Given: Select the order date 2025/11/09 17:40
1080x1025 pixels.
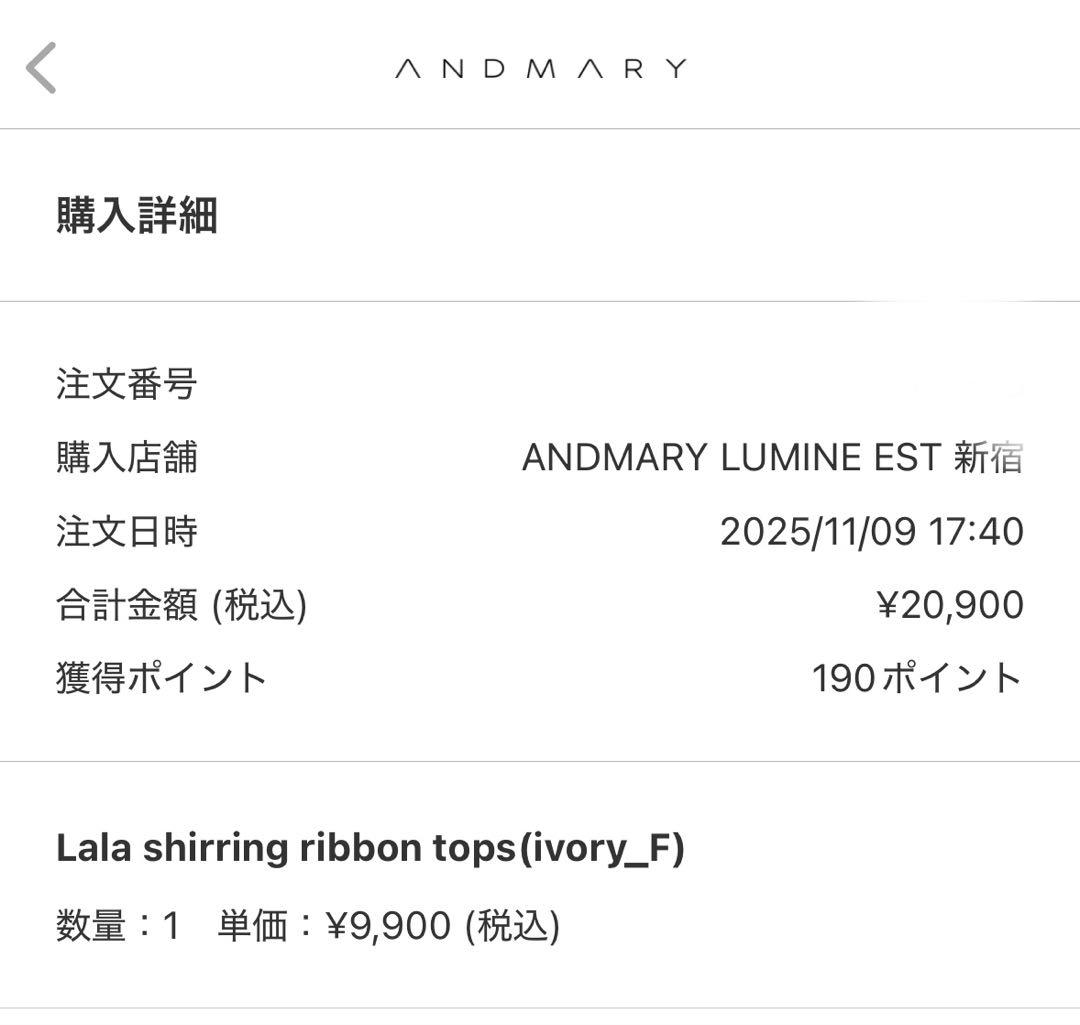Looking at the screenshot, I should tap(872, 532).
